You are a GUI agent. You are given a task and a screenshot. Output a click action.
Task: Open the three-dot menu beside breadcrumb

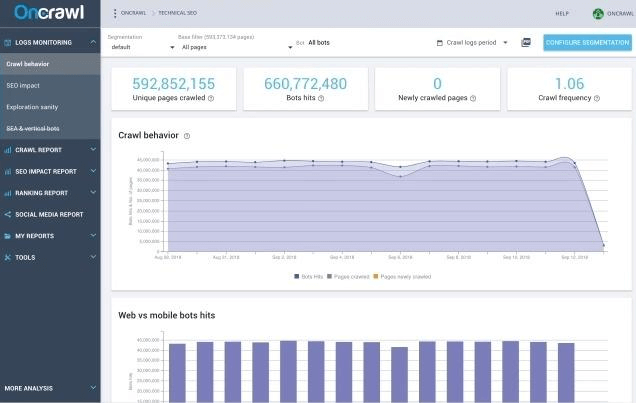click(x=115, y=13)
